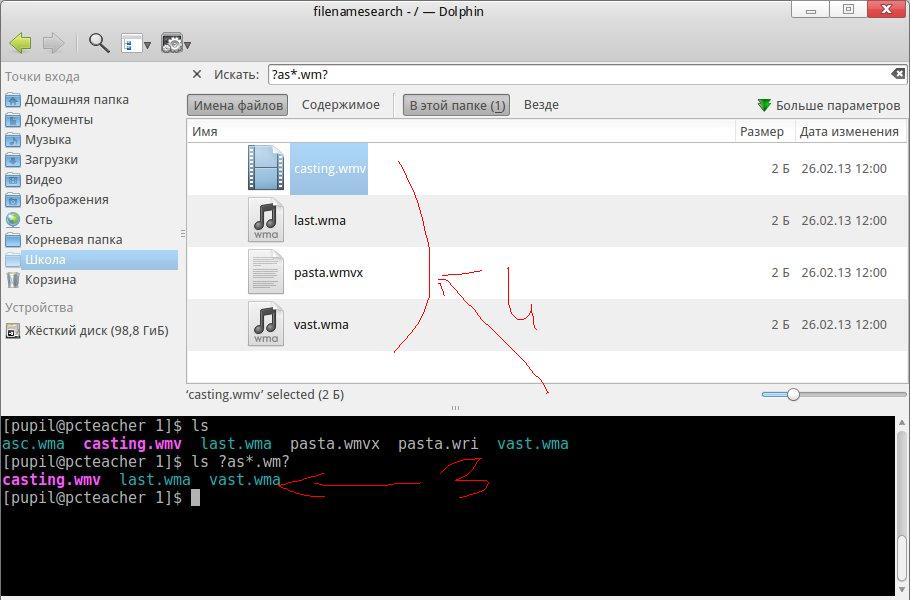Select the casting.wmv file name
Image resolution: width=910 pixels, height=600 pixels.
[330, 168]
